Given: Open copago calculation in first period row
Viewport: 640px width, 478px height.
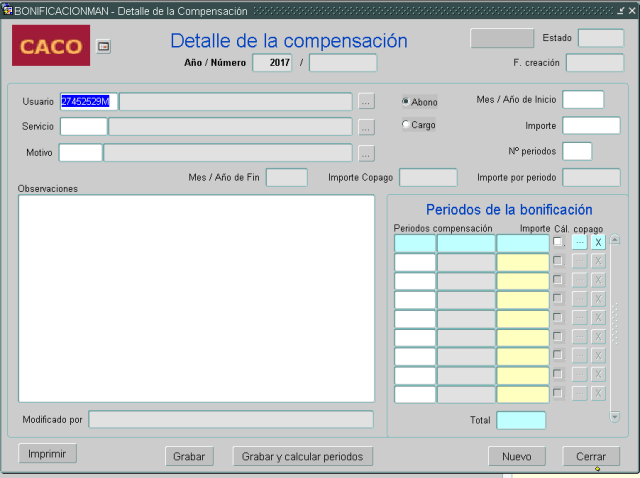Looking at the screenshot, I should pos(580,242).
